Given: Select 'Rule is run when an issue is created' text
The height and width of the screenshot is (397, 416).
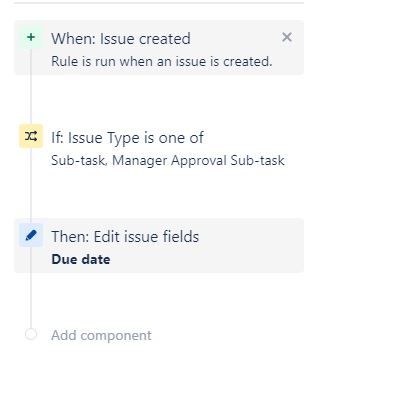Looking at the screenshot, I should [162, 62].
